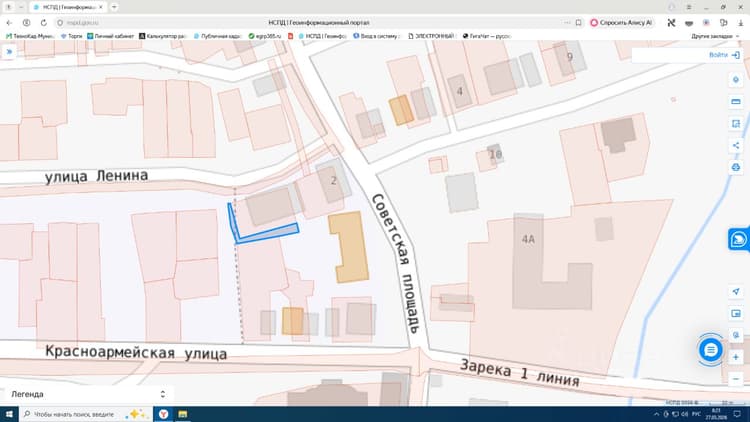Click the Зарека 1 линия label
Screen dimensions: 750x422
pos(519,373)
